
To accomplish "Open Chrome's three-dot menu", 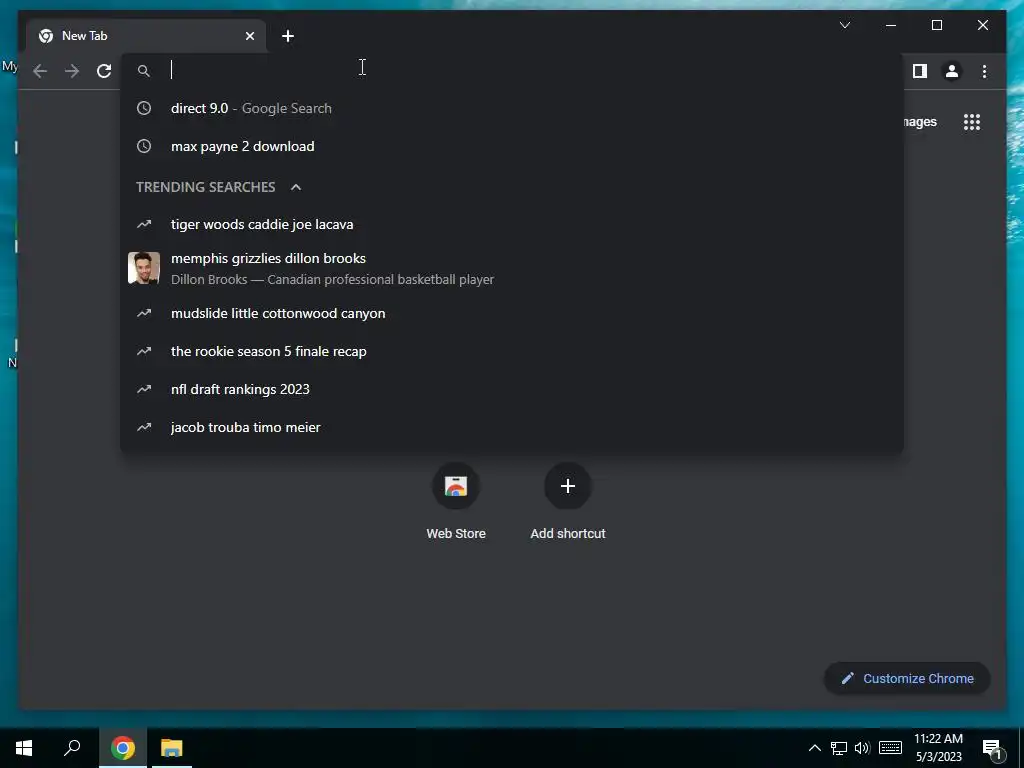I will coord(984,71).
